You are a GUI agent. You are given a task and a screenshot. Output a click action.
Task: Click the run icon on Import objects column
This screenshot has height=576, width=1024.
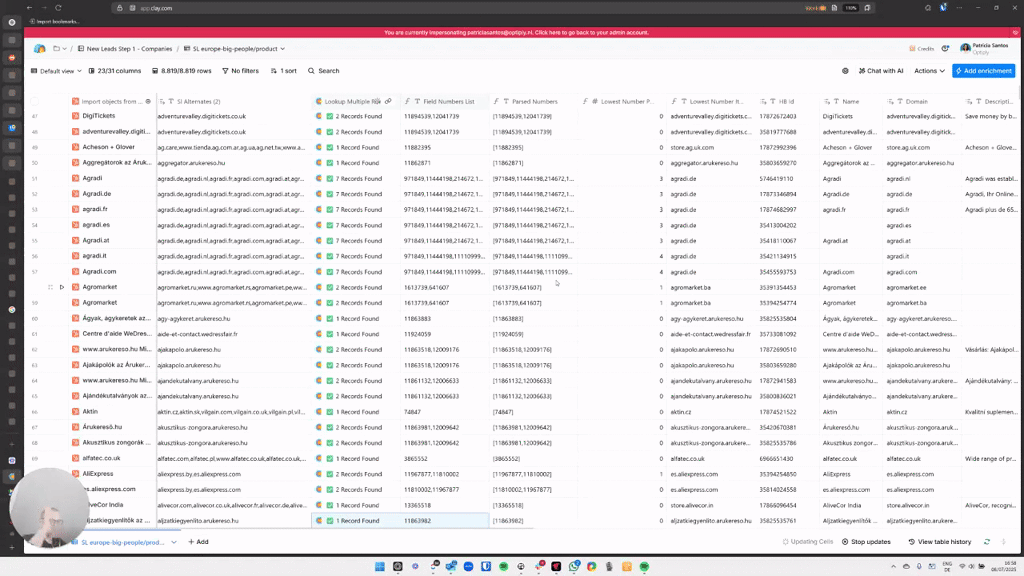pos(148,101)
